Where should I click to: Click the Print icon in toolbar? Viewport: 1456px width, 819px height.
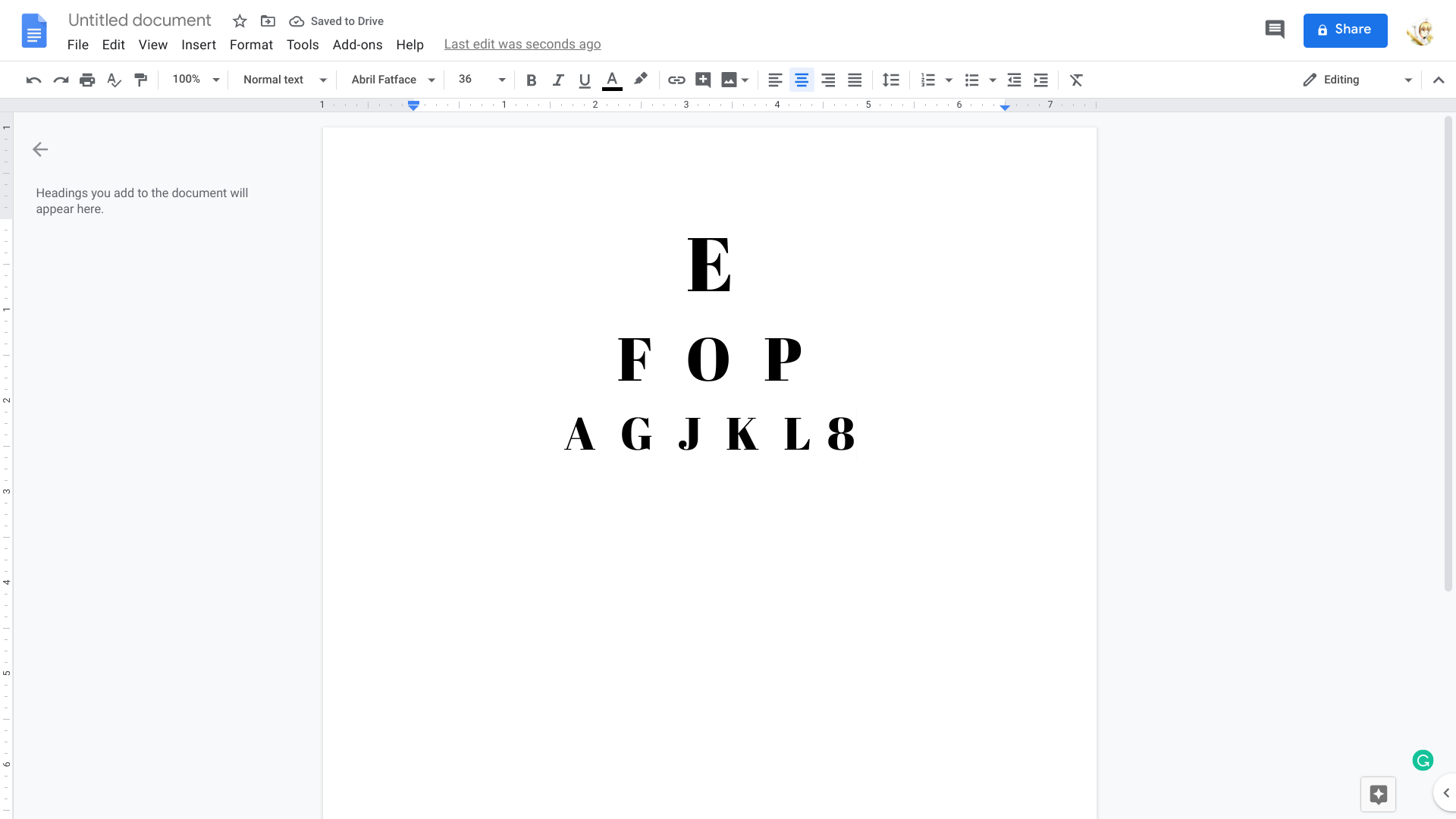pos(87,80)
